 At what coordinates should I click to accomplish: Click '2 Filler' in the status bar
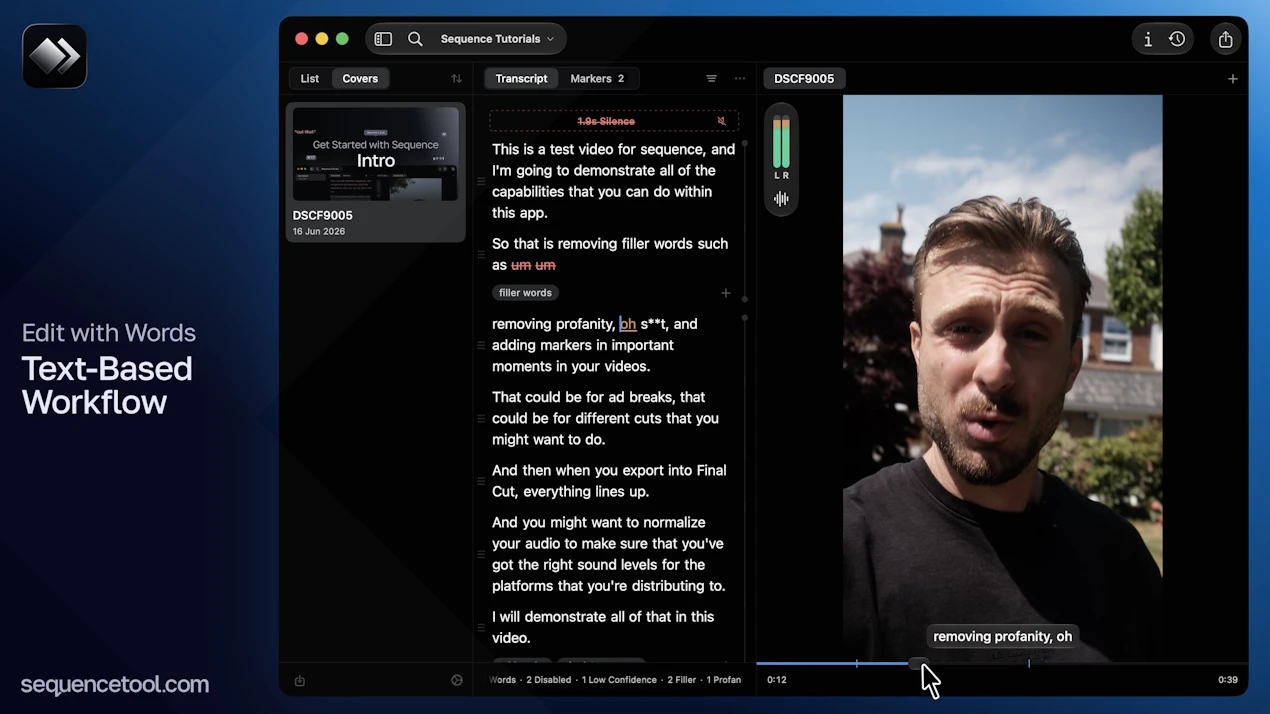coord(682,680)
